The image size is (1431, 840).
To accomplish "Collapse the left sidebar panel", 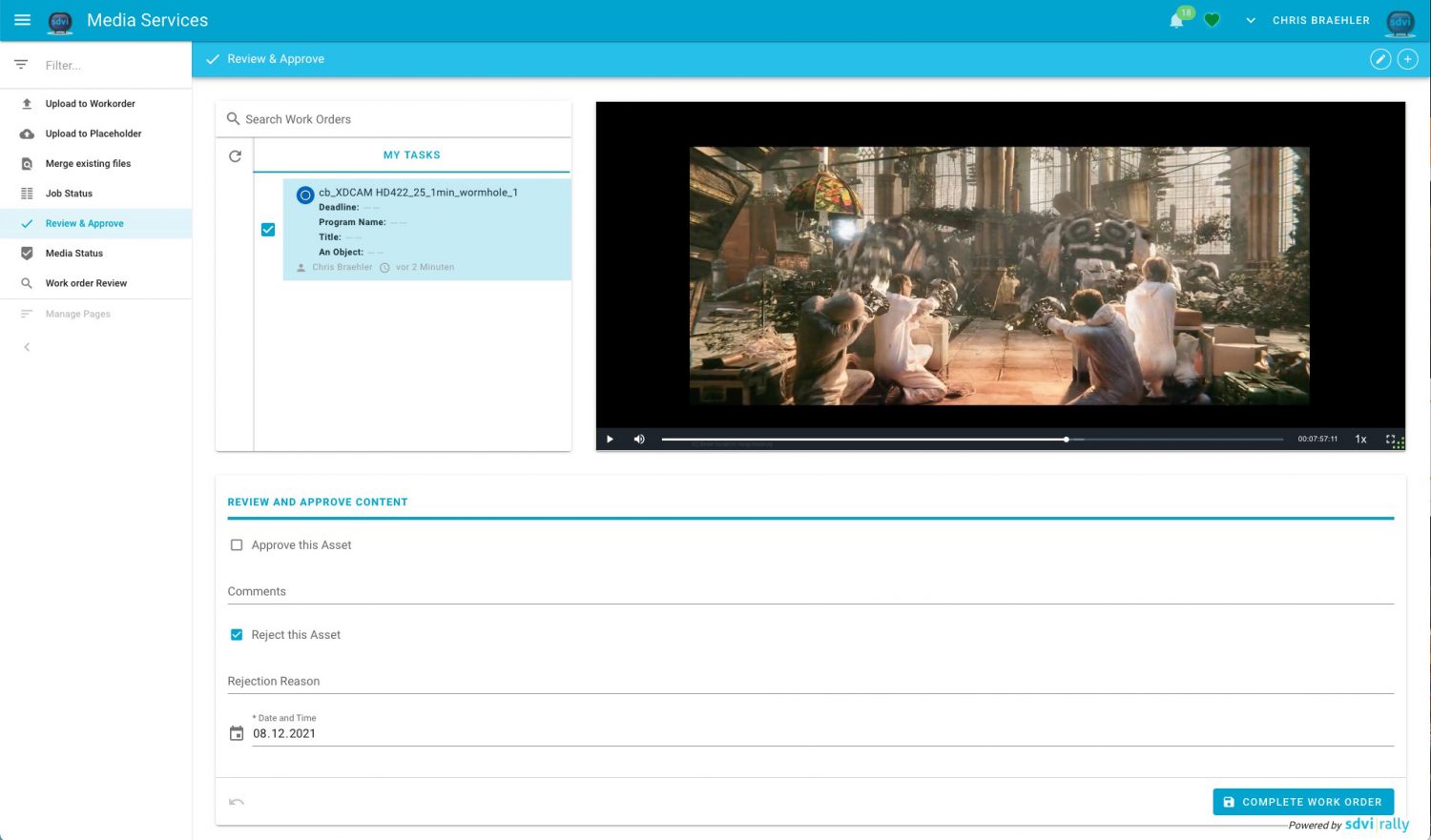I will (27, 347).
